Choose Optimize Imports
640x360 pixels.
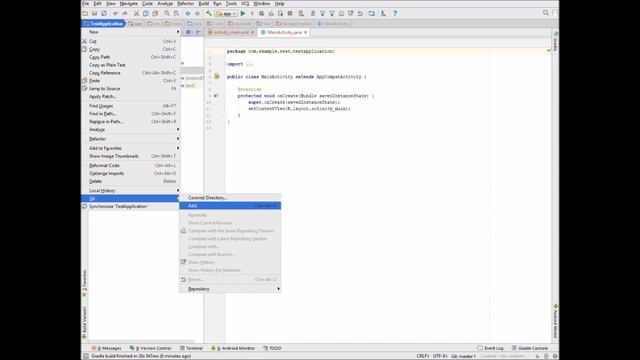point(131,173)
